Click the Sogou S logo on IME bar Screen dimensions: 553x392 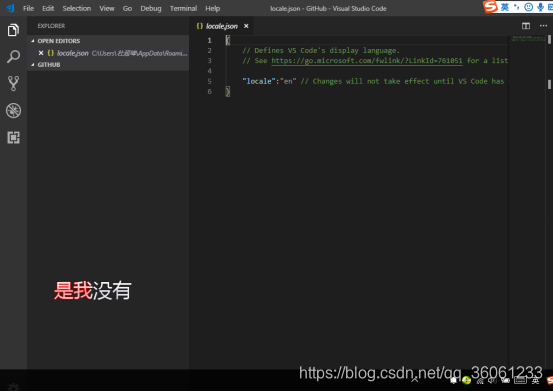pyautogui.click(x=490, y=6)
